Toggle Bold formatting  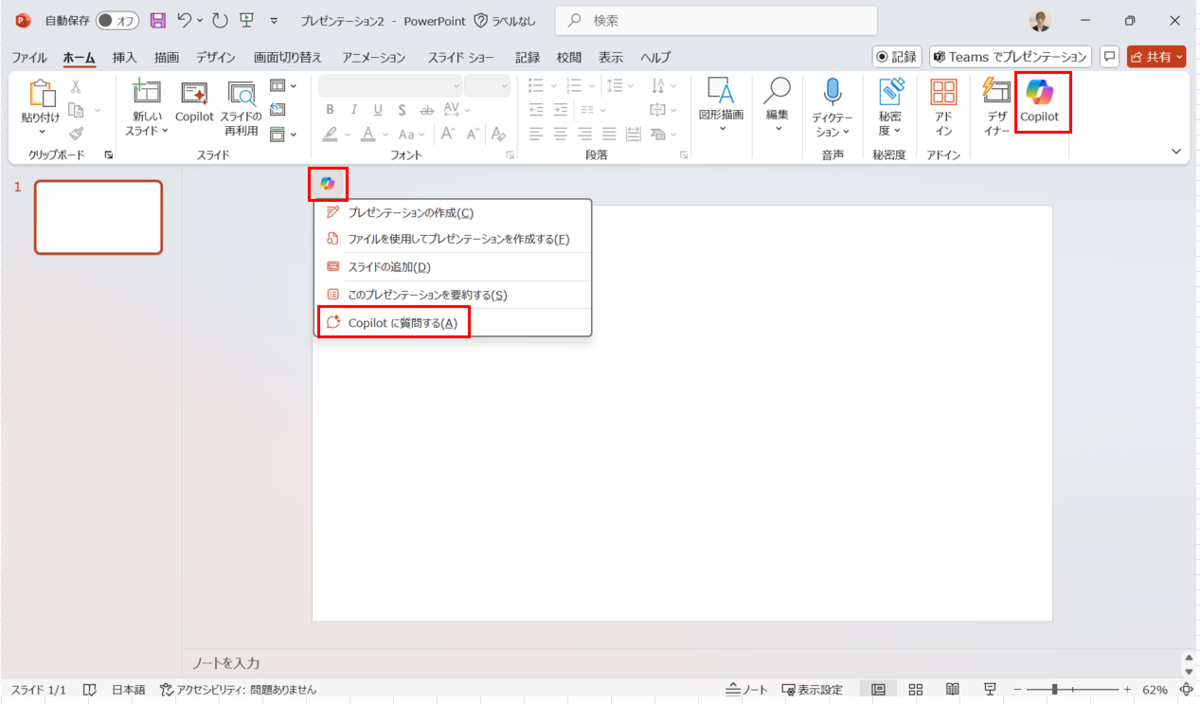pyautogui.click(x=330, y=110)
